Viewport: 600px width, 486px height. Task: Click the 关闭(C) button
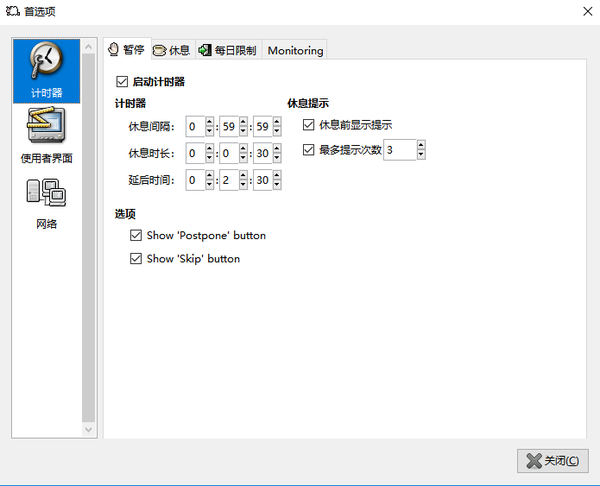[553, 461]
